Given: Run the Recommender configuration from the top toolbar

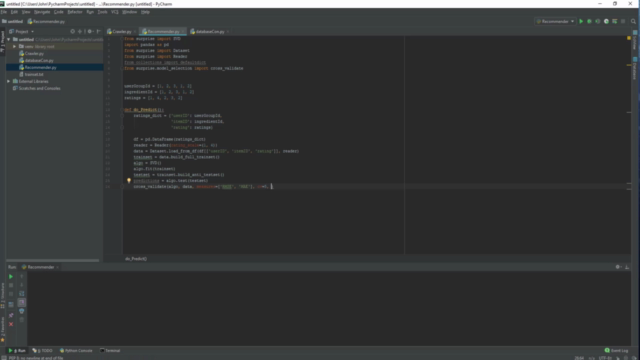Looking at the screenshot, I should (581, 21).
